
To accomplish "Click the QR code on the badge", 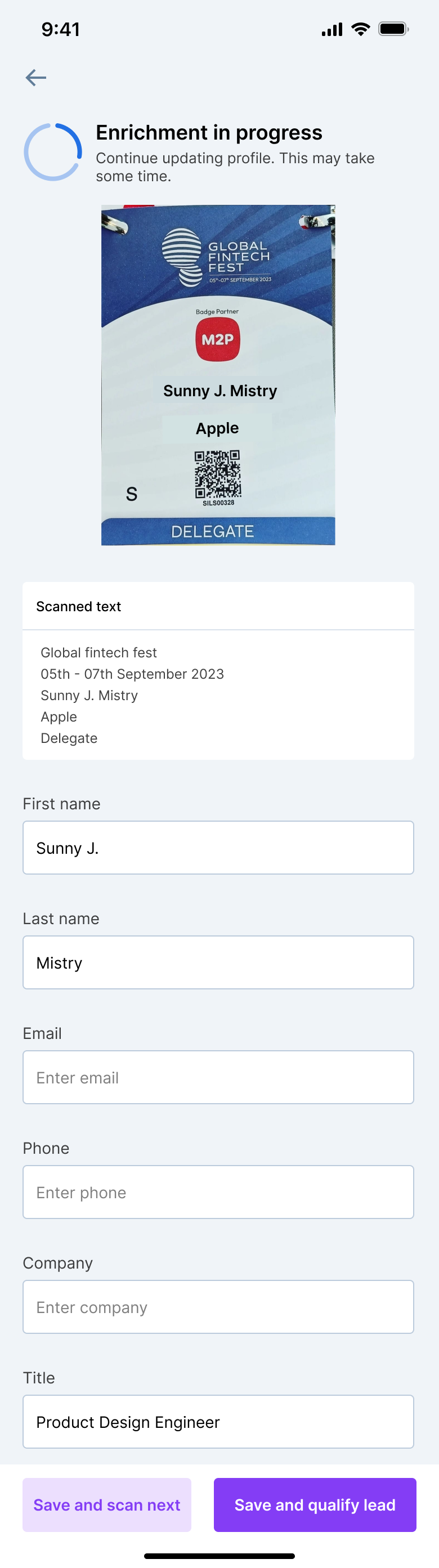I will tap(217, 474).
